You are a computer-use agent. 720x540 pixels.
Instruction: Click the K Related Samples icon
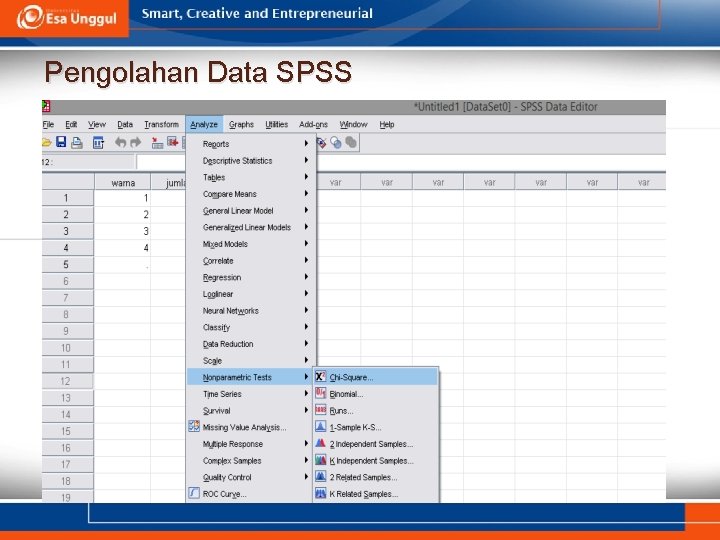[x=321, y=493]
